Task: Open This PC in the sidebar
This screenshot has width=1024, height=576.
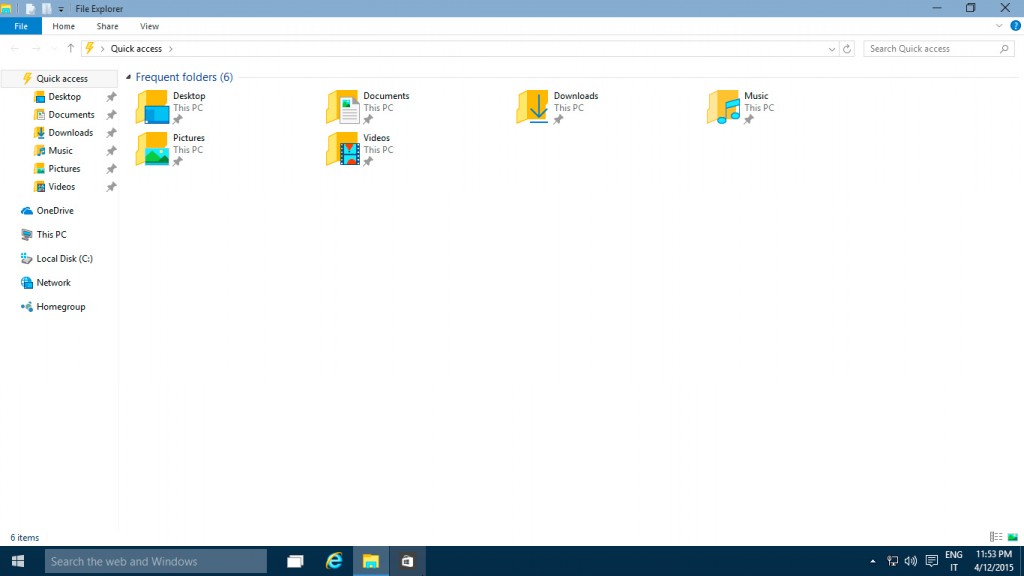Action: (x=51, y=234)
